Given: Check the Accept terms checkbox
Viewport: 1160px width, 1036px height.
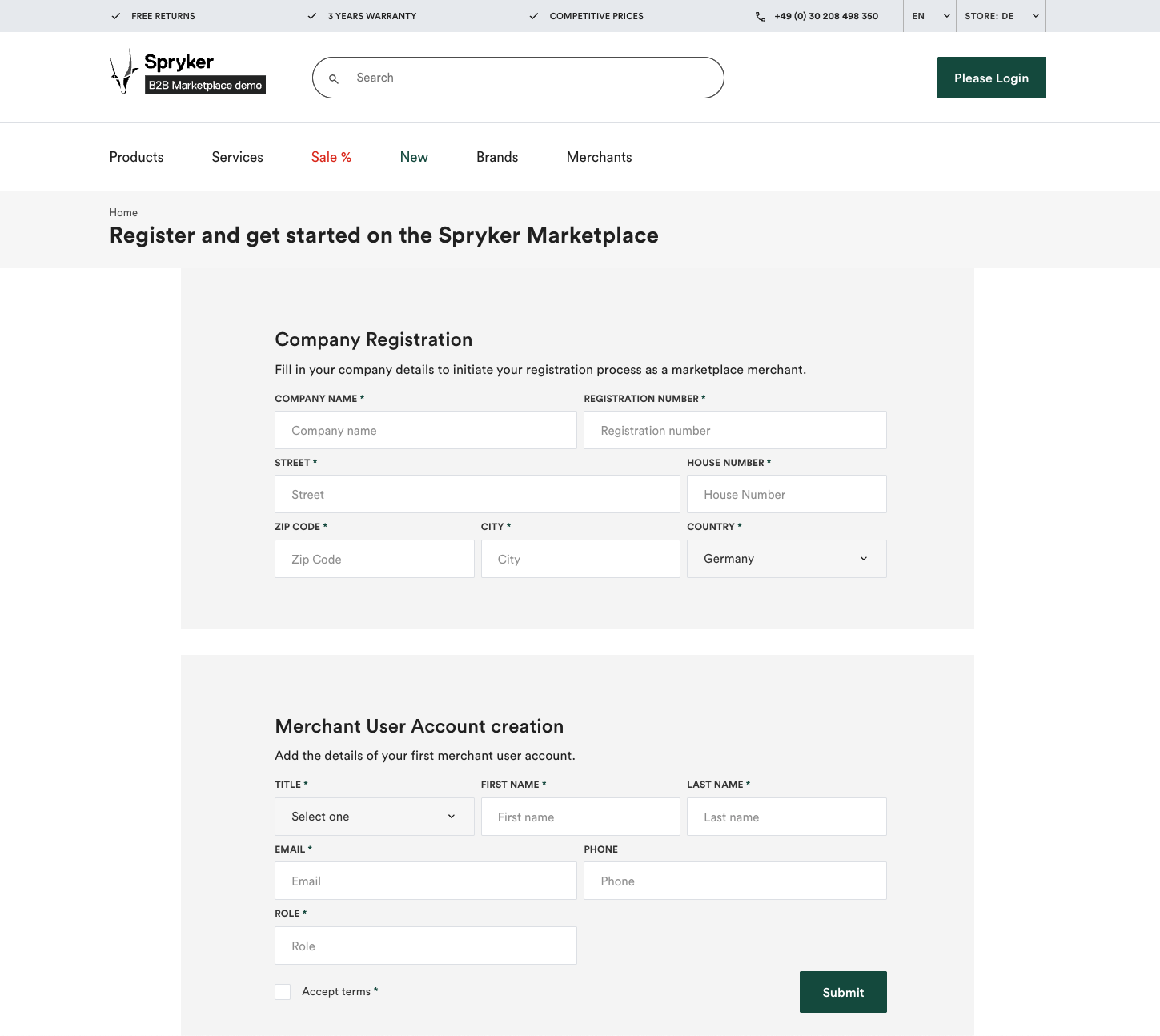Looking at the screenshot, I should [x=283, y=991].
